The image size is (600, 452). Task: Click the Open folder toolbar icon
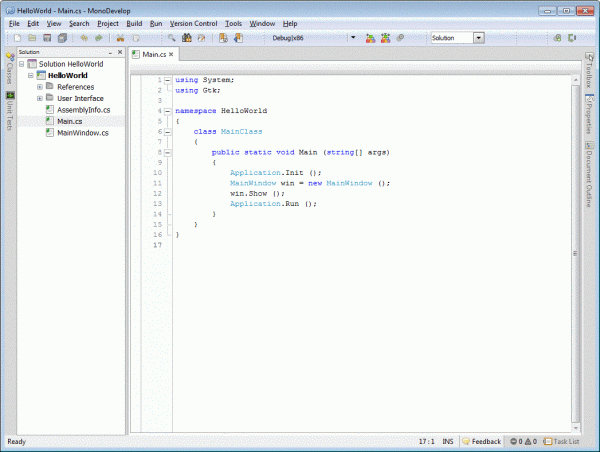32,38
